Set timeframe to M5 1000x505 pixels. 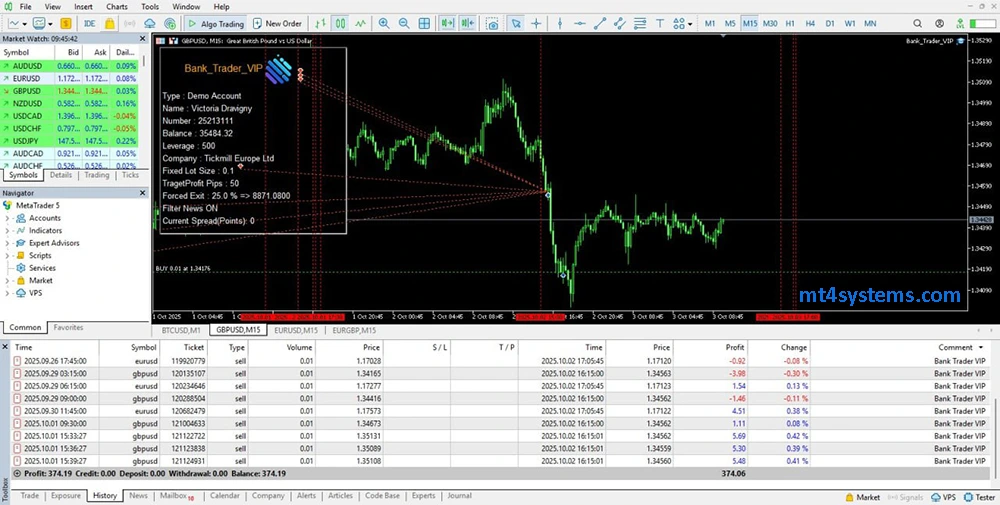(x=730, y=24)
